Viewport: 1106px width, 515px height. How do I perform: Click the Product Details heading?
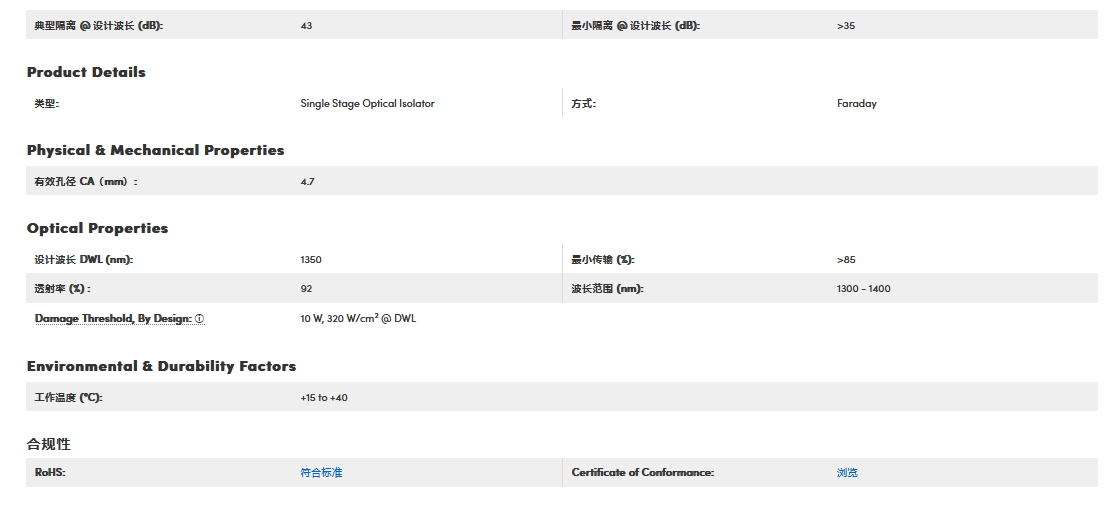coord(86,72)
